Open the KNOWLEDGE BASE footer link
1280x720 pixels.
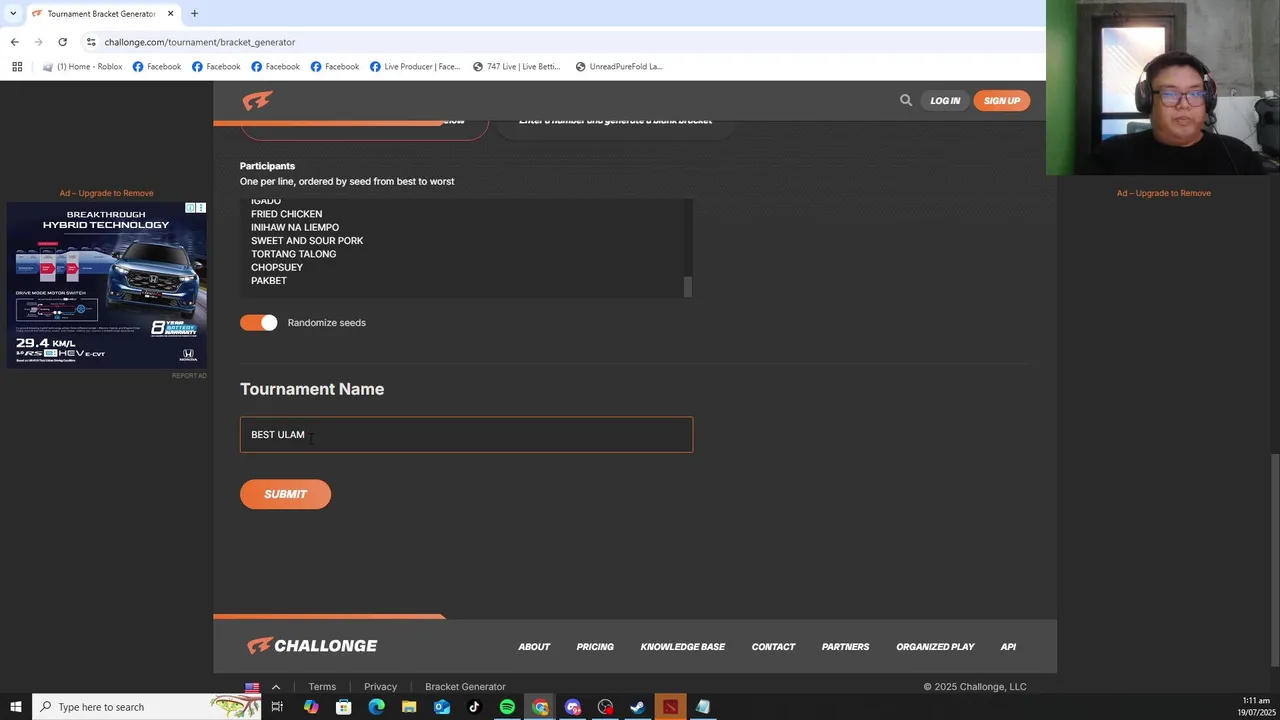(x=683, y=647)
